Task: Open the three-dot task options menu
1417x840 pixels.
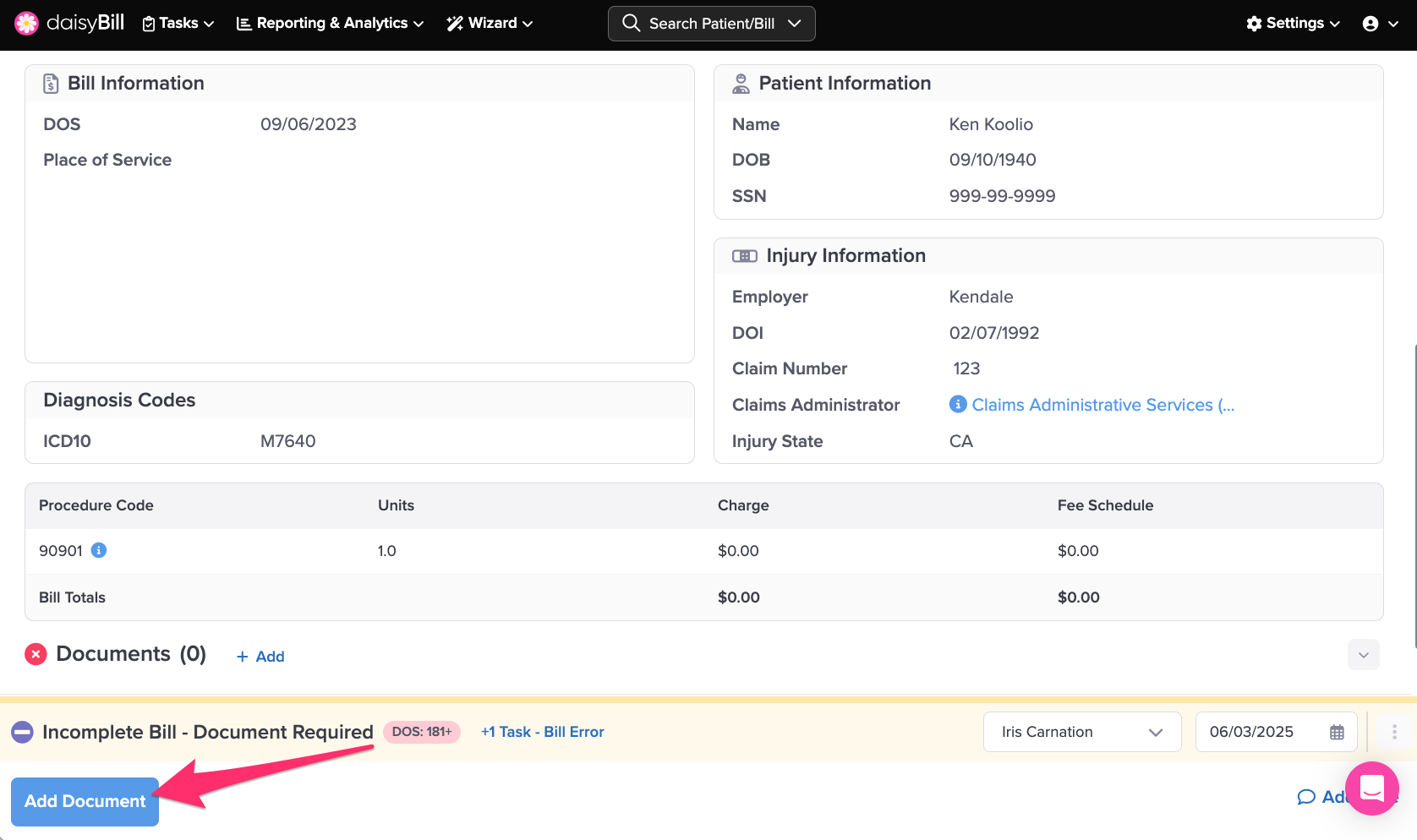Action: coord(1394,732)
